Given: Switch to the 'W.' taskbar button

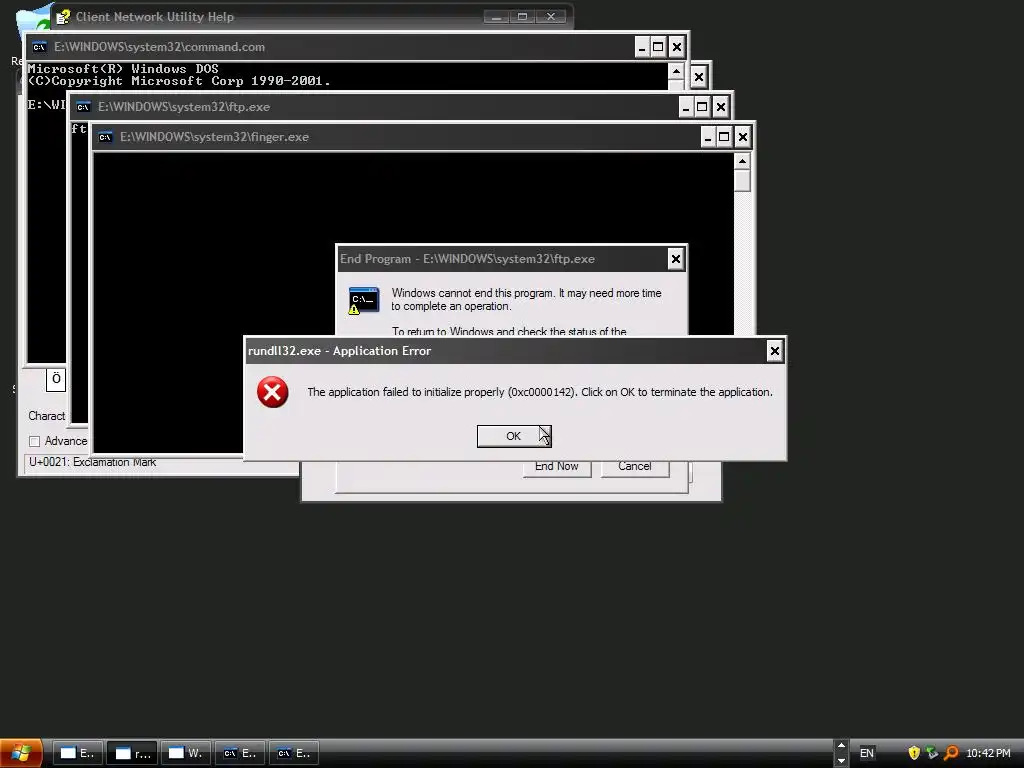Looking at the screenshot, I should pos(185,753).
